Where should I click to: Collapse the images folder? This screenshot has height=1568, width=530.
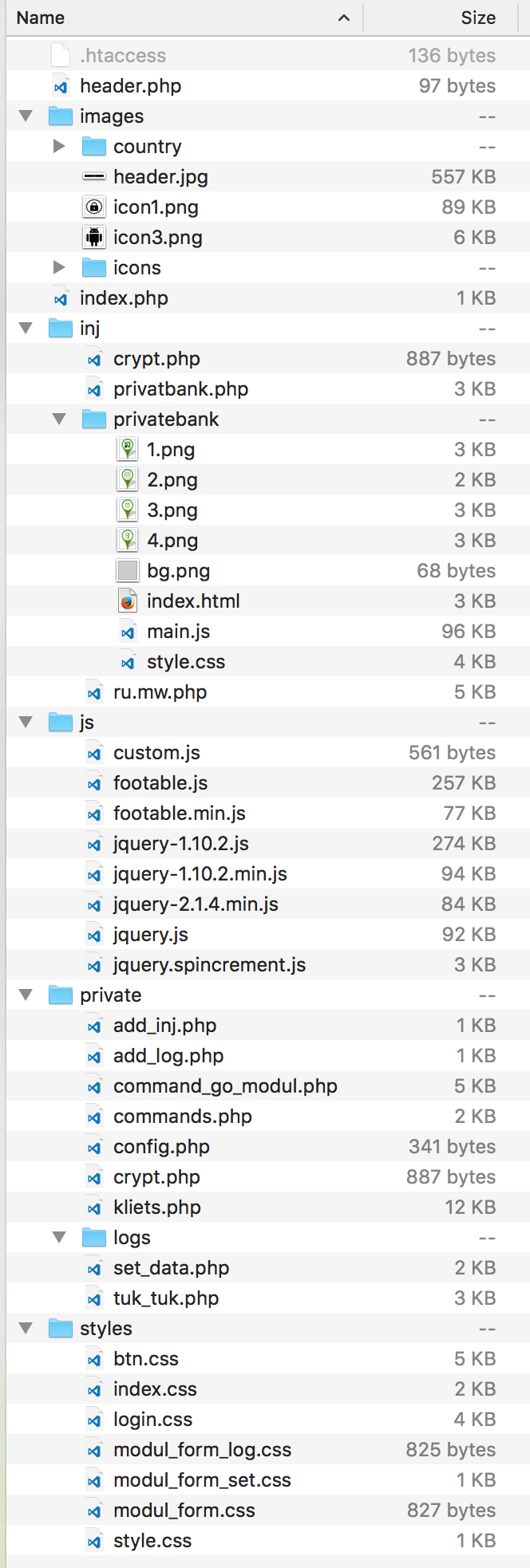click(26, 116)
